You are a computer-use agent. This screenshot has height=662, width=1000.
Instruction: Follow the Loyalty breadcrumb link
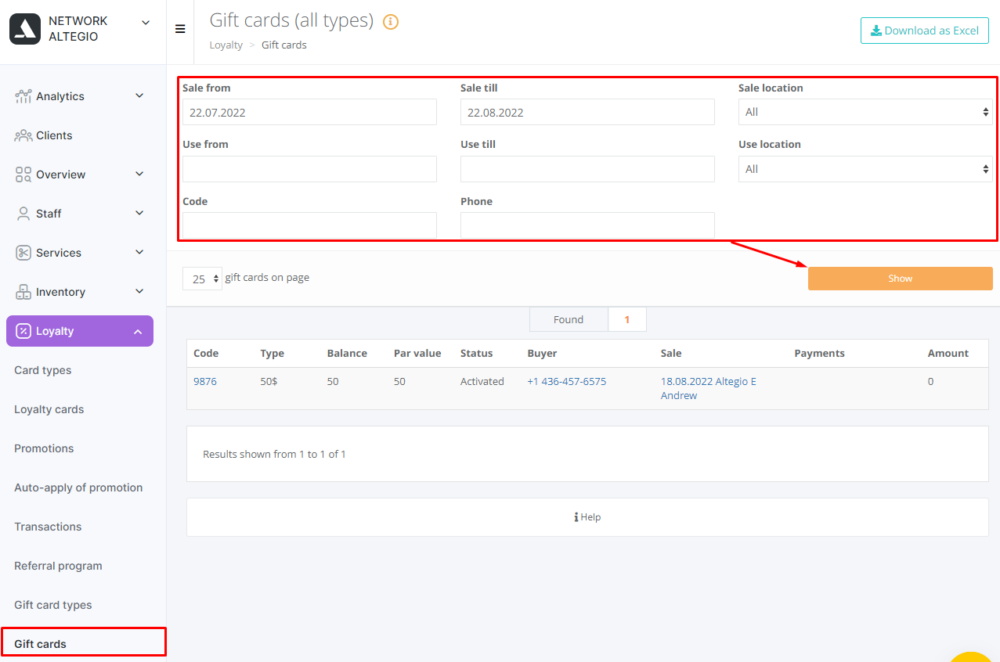coord(226,45)
